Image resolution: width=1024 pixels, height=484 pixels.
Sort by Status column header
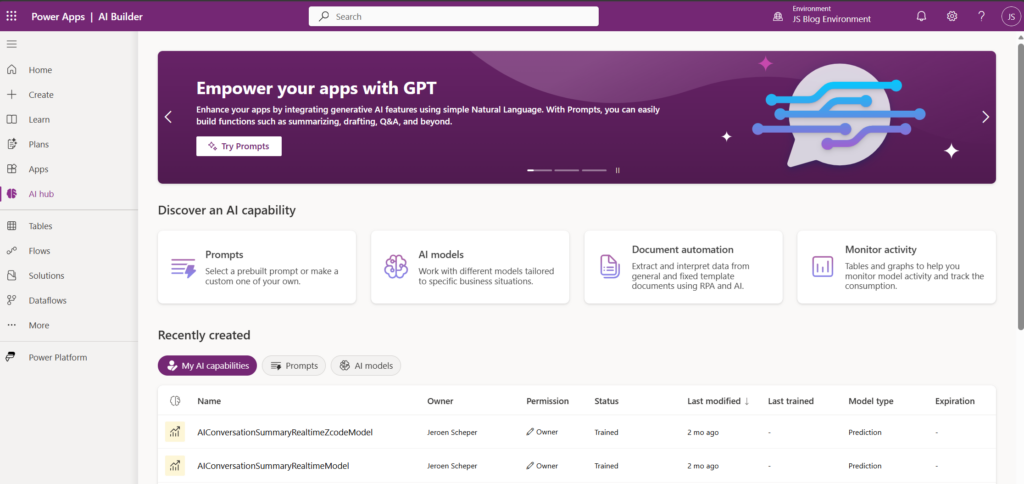(606, 401)
